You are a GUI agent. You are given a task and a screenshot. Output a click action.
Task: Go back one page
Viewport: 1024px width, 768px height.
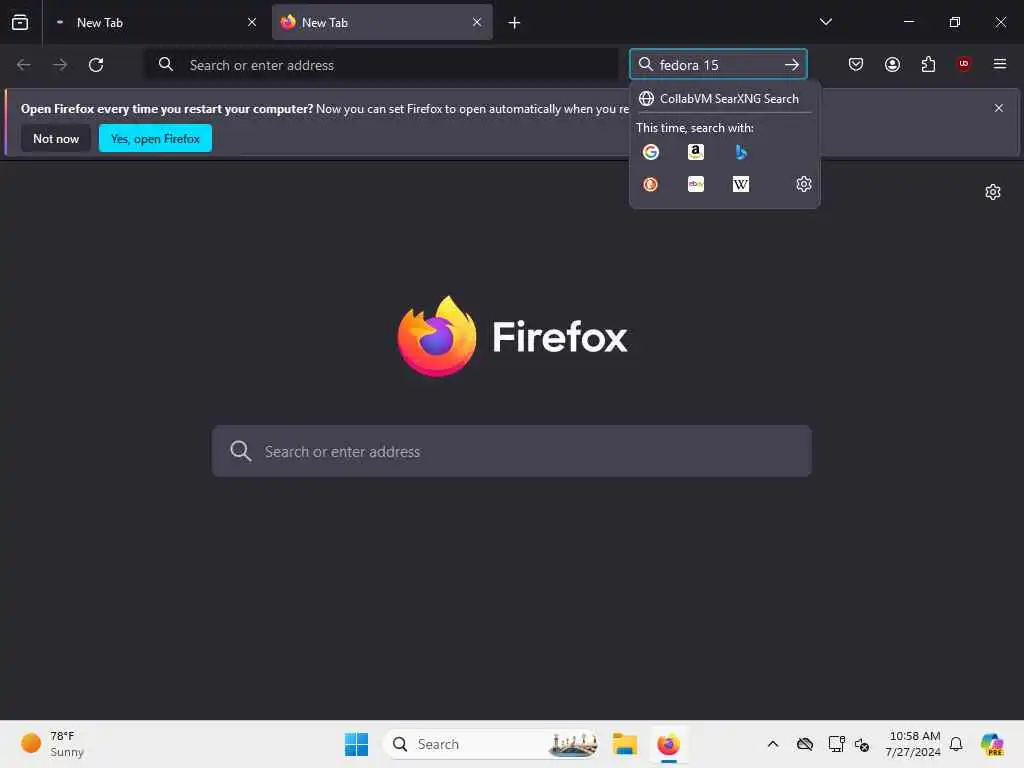pyautogui.click(x=24, y=65)
